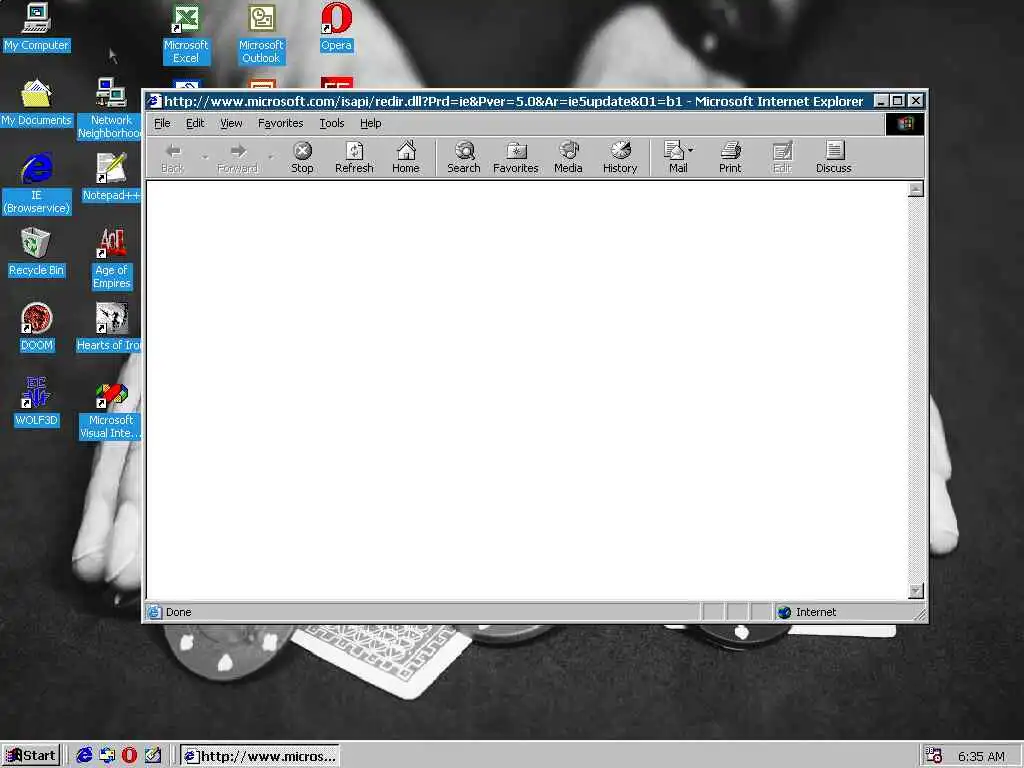Select the Microsoft Excel desktop shortcut
This screenshot has width=1024, height=768.
click(x=186, y=34)
